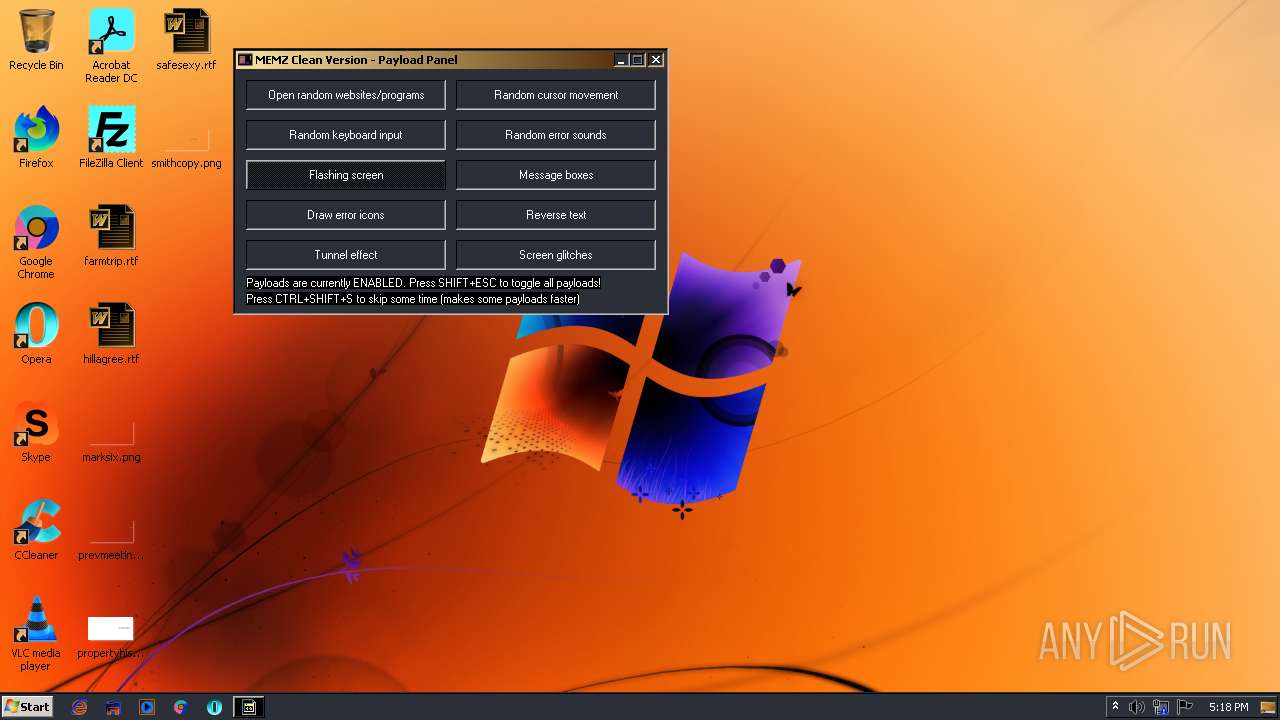Screen dimensions: 1280x720
Task: Select FileZilla Client desktop shortcut
Action: [111, 138]
